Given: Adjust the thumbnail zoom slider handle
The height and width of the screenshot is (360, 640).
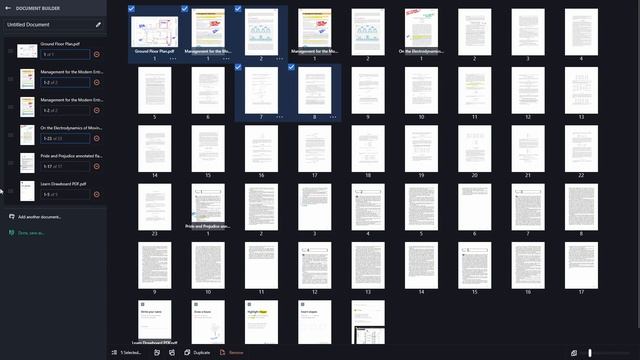Looking at the screenshot, I should (x=590, y=353).
